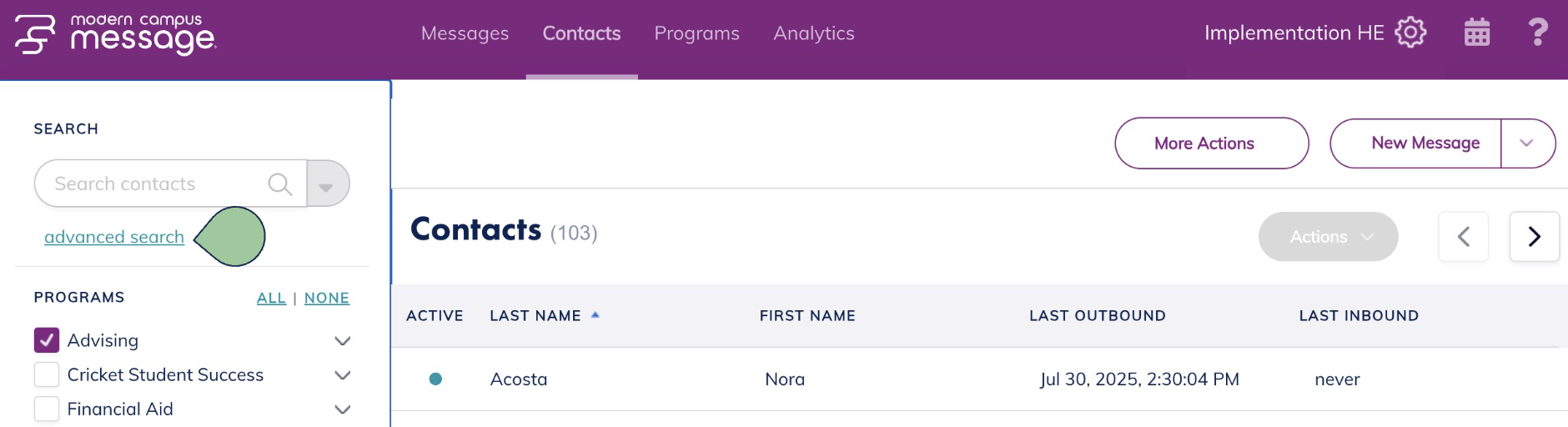Open the calendar icon in header
This screenshot has height=427, width=1568.
[1477, 33]
